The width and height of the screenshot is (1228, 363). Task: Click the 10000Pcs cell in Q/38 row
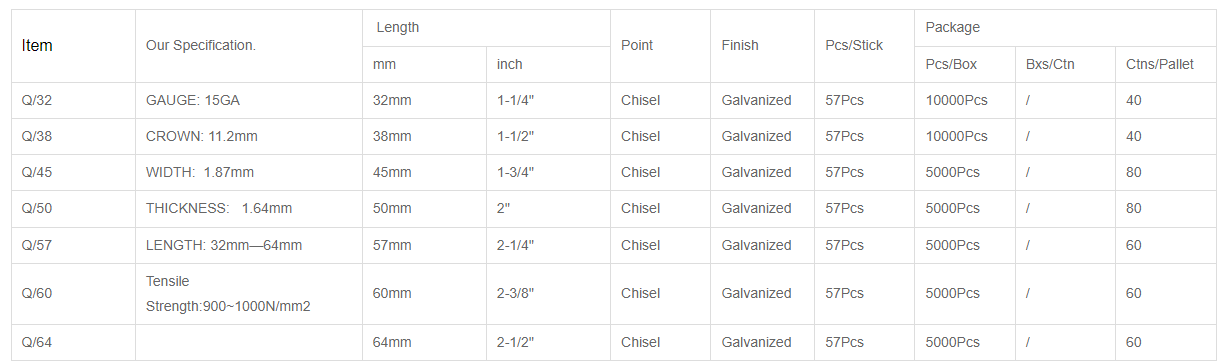(965, 136)
